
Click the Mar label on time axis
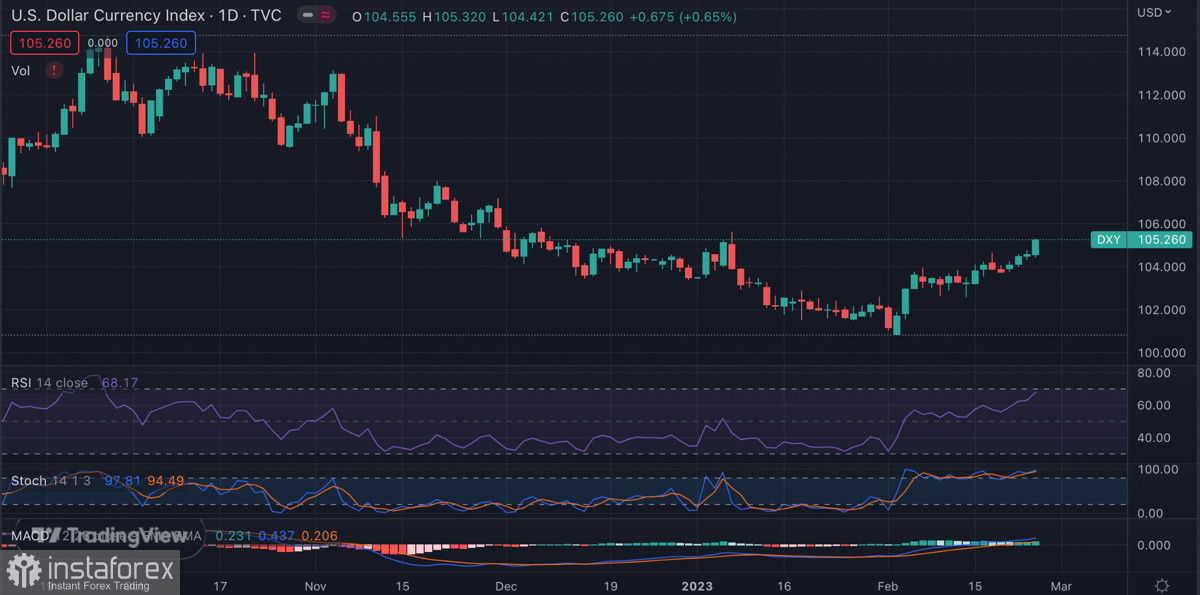click(1060, 586)
